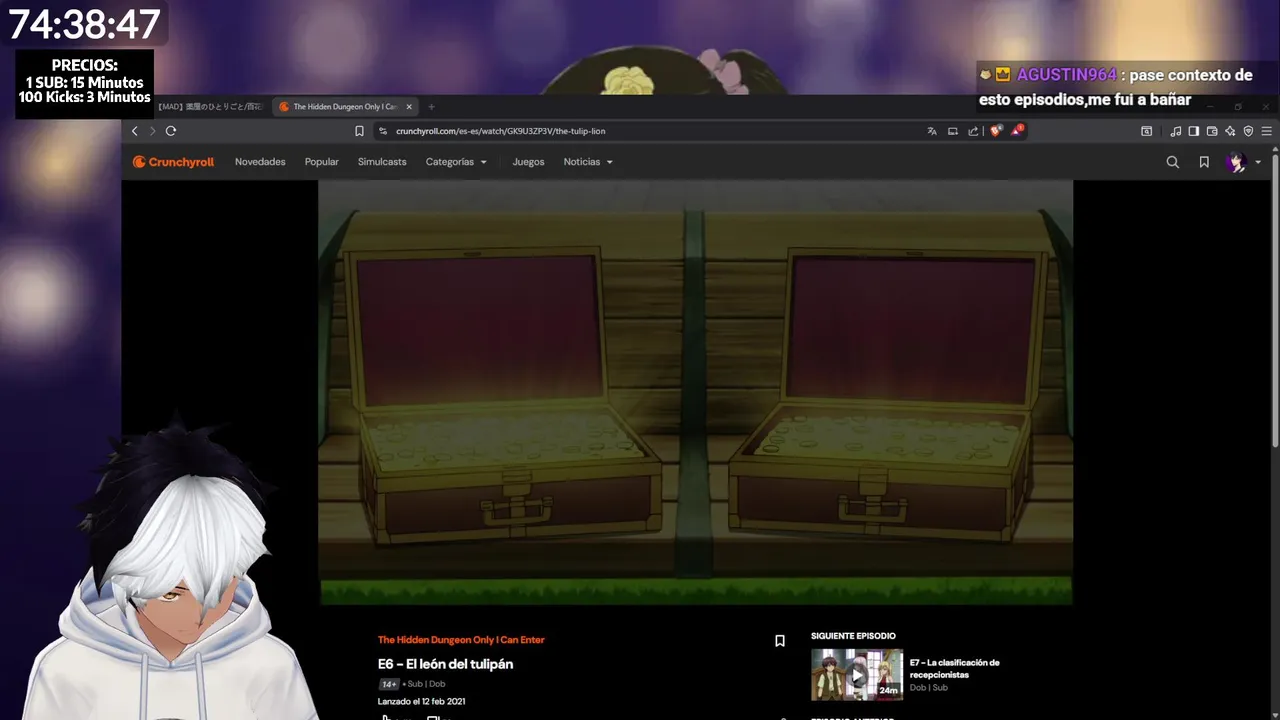This screenshot has width=1280, height=720.
Task: Click the Crunchyroll logo
Action: click(174, 162)
